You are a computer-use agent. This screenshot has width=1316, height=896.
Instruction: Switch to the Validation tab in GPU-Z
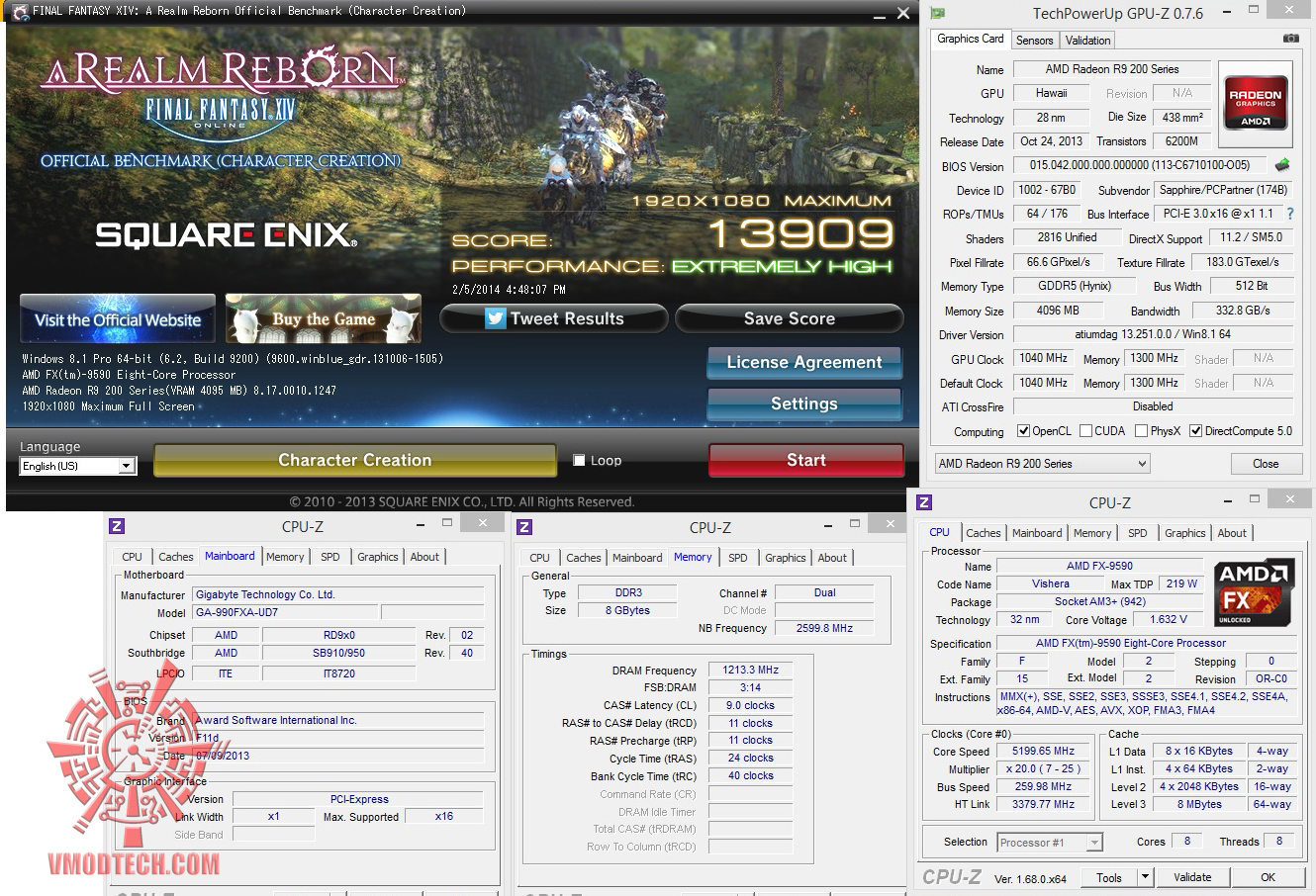point(1087,41)
